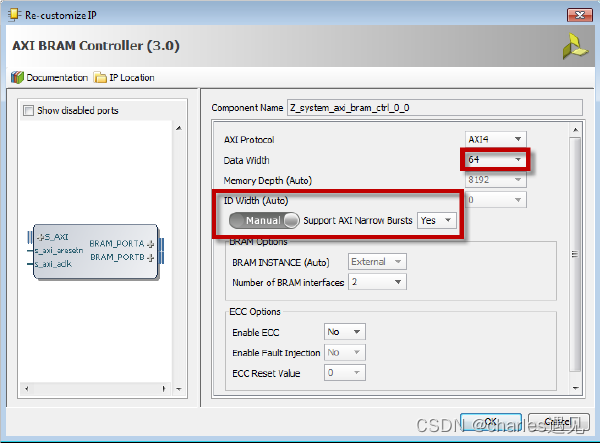Open the Enable Fault Injection dropdown

pyautogui.click(x=344, y=352)
